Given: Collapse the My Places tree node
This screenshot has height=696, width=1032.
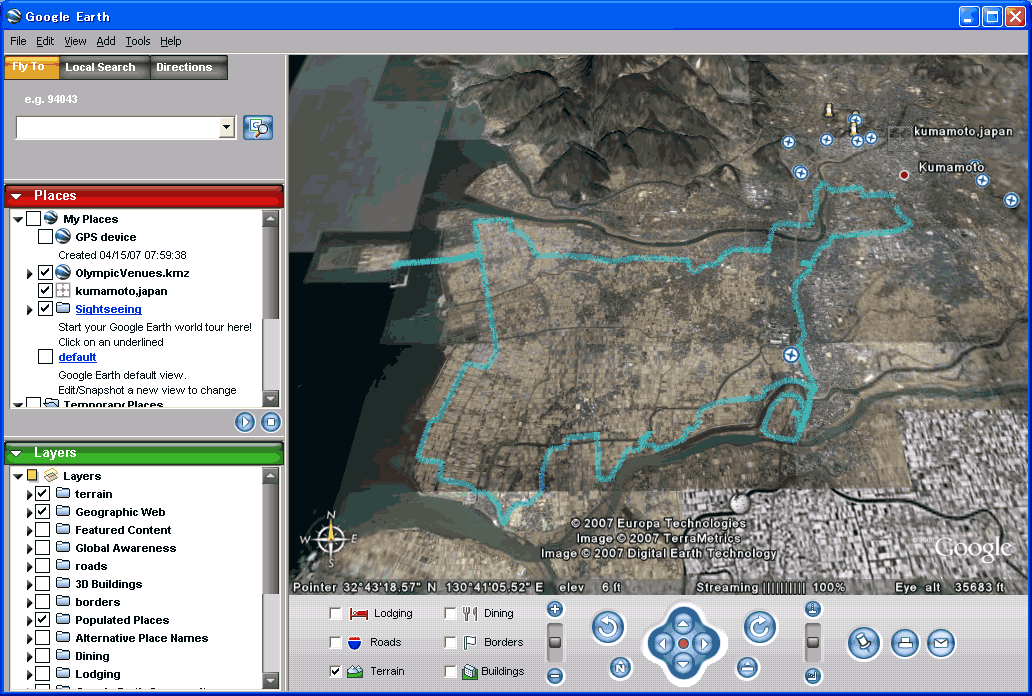Looking at the screenshot, I should pos(18,219).
